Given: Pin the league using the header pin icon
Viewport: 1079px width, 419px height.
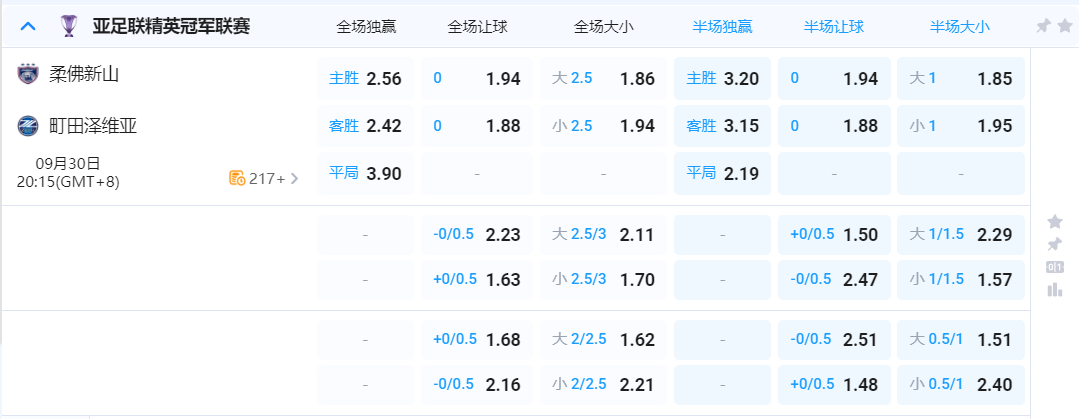Looking at the screenshot, I should [1043, 26].
